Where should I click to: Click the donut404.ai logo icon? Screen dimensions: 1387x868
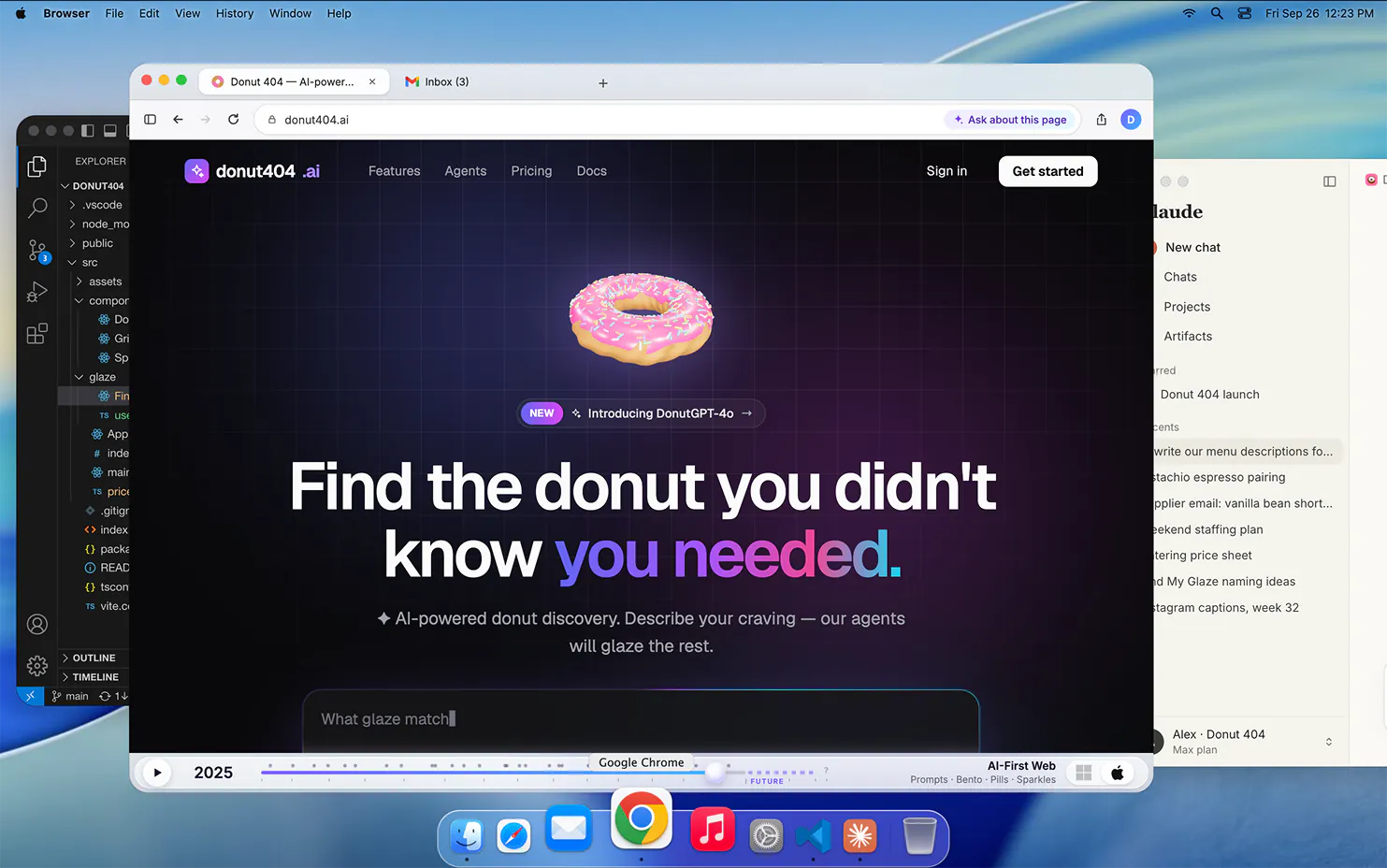(196, 171)
